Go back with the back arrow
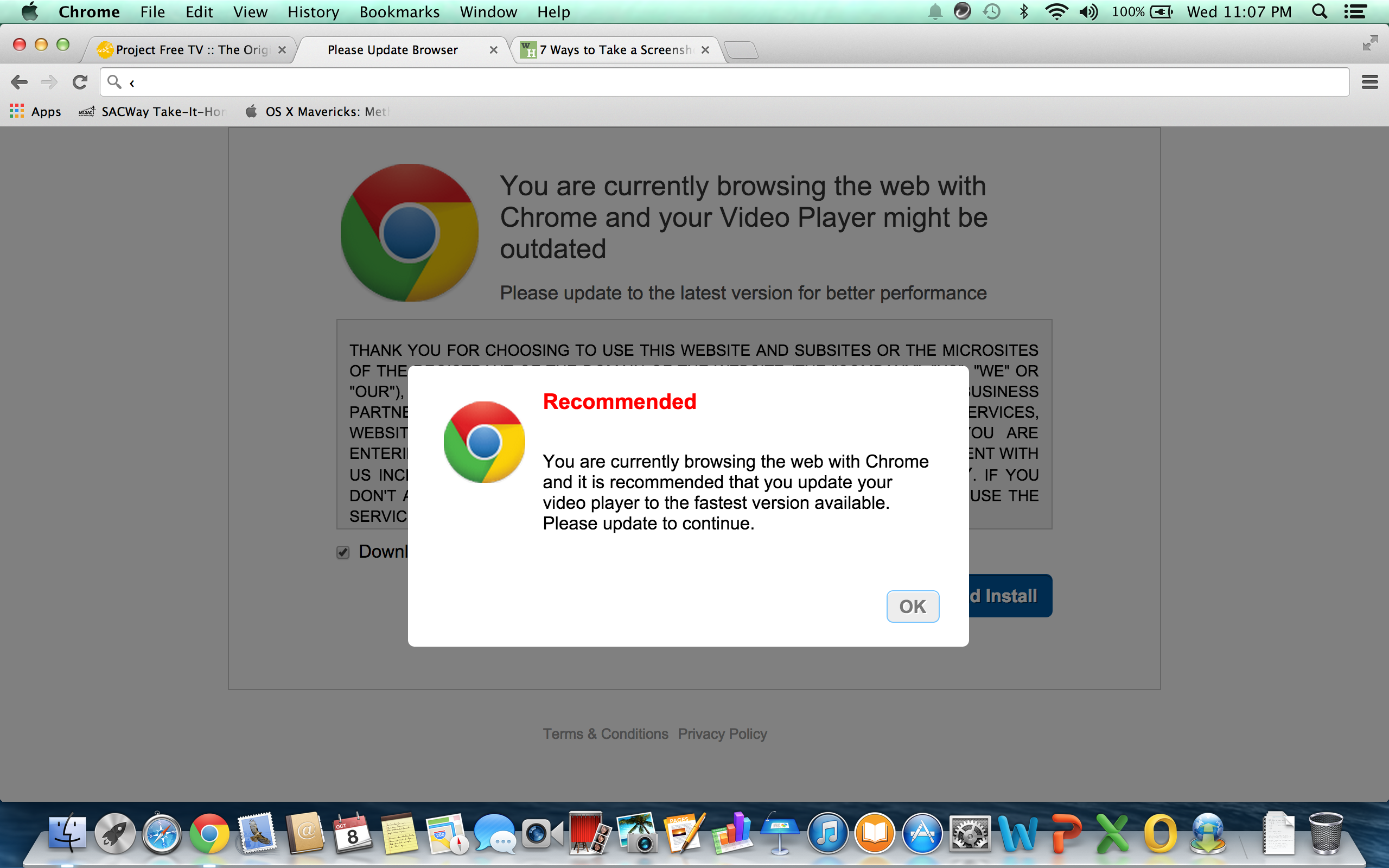This screenshot has height=868, width=1389. [19, 82]
